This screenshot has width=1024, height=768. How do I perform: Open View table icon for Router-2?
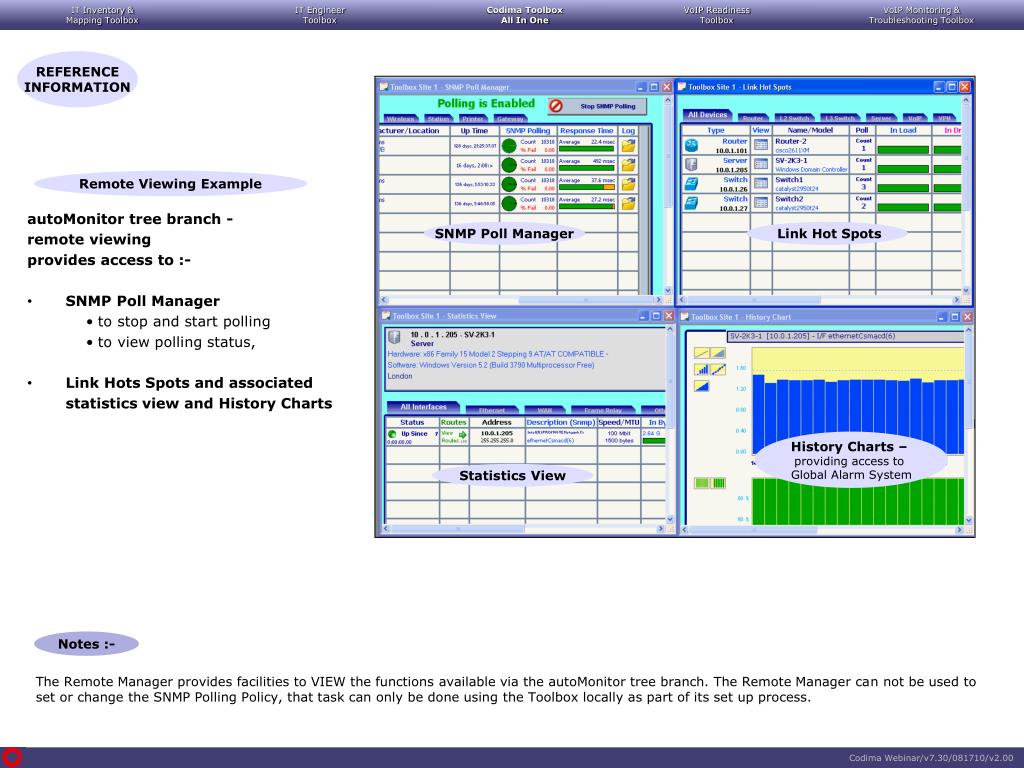click(x=760, y=145)
